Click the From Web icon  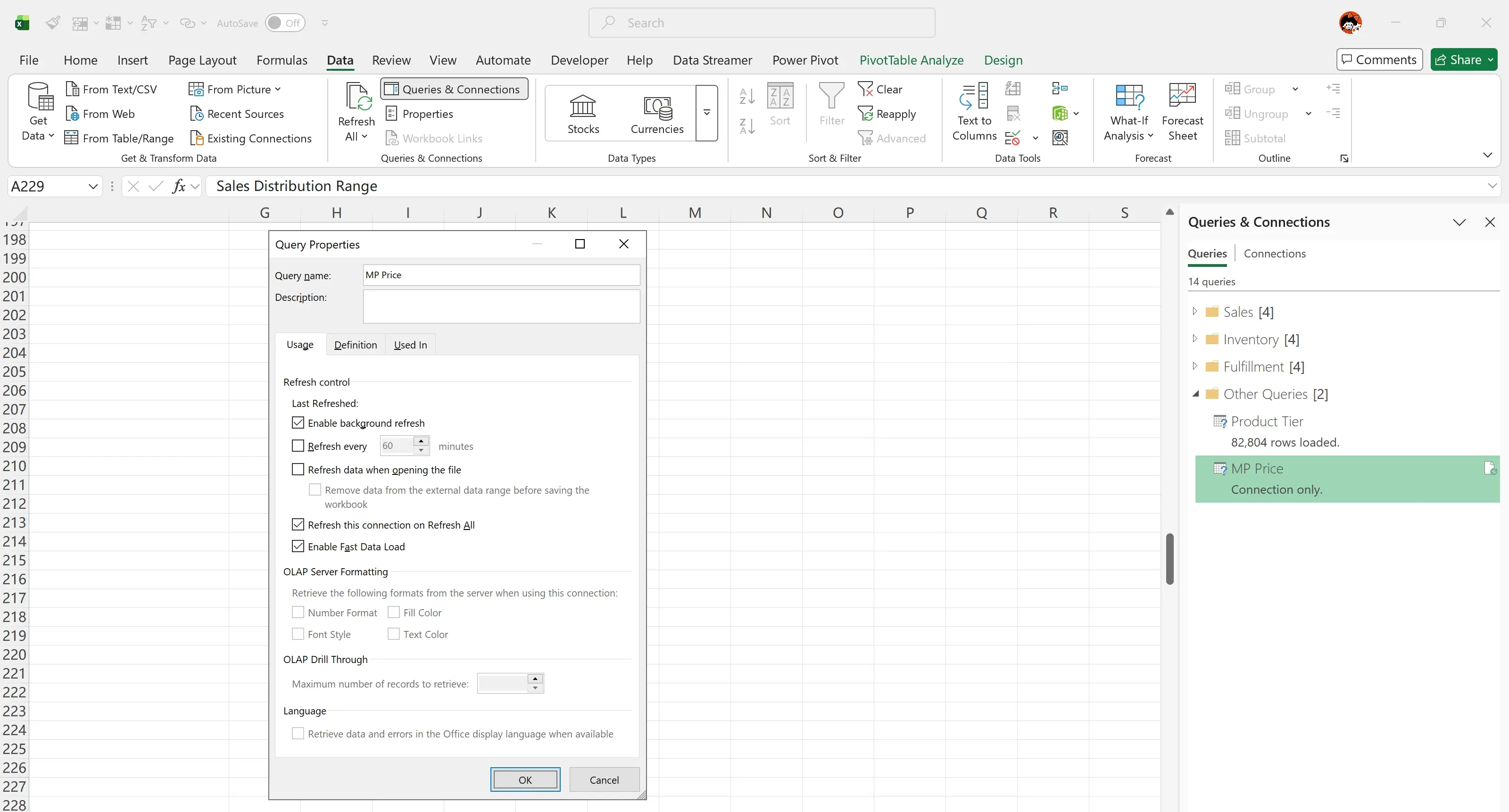(73, 114)
